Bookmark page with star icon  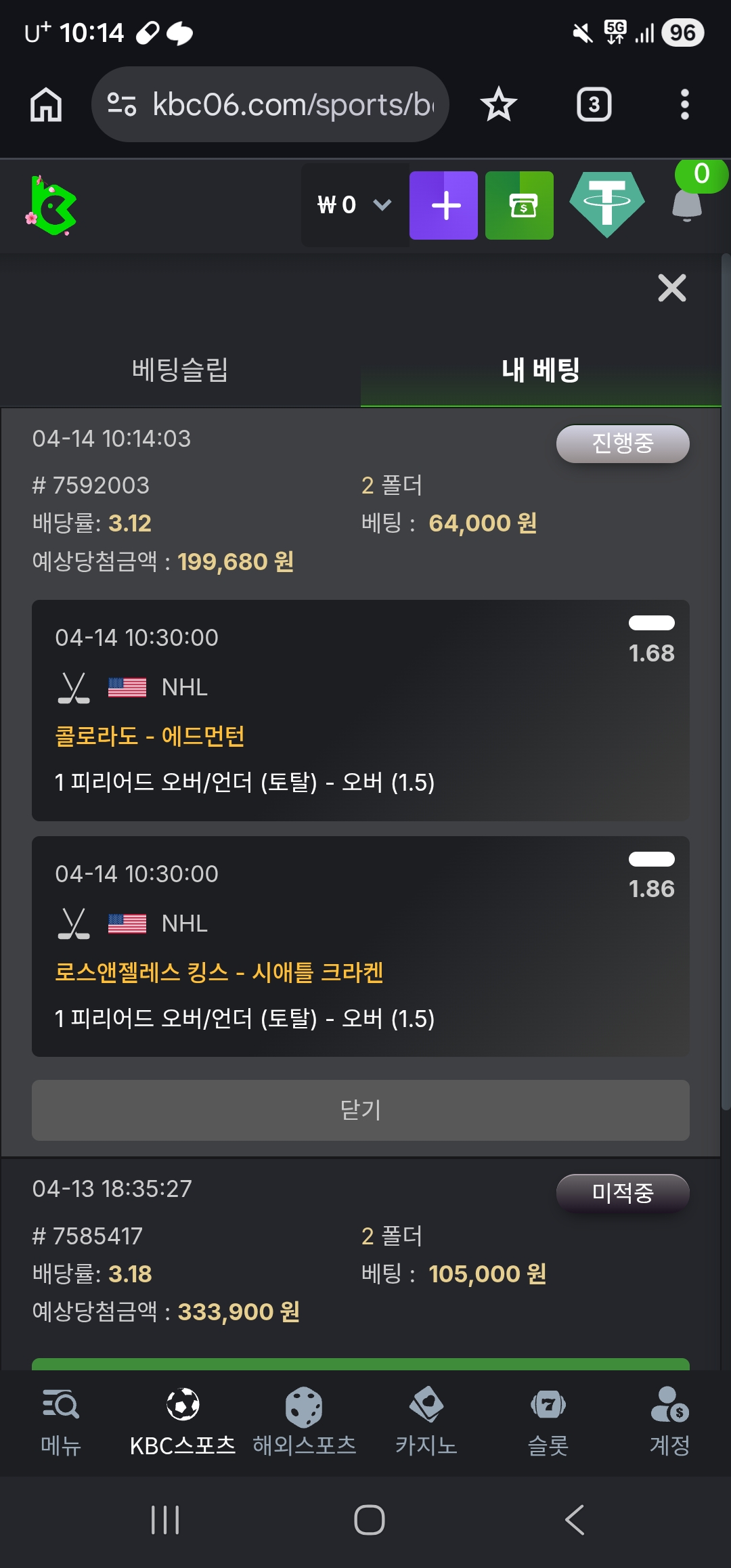[499, 105]
